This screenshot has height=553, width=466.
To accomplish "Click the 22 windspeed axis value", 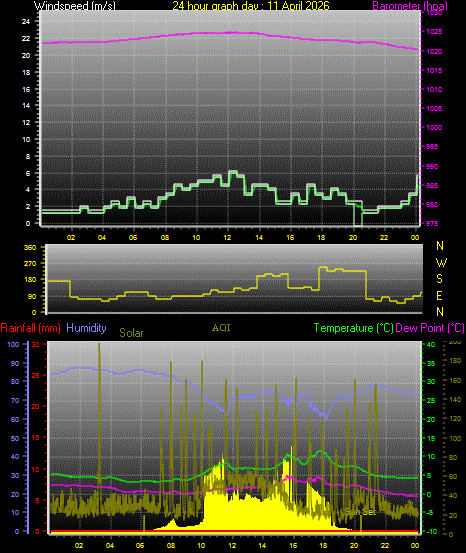I will pos(26,39).
